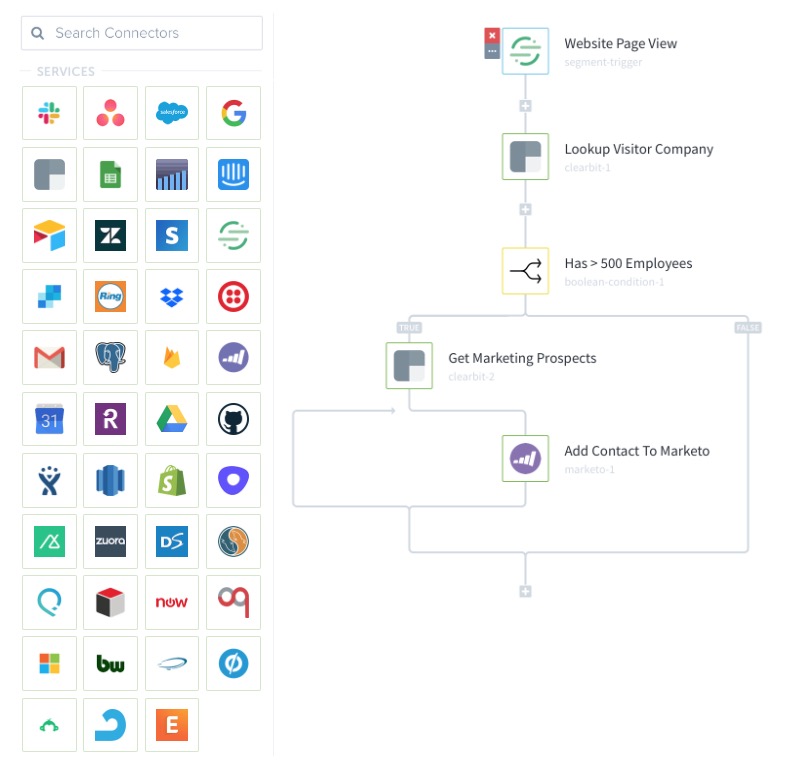The height and width of the screenshot is (772, 794).
Task: Pick the RingCentral connector
Action: 110,297
